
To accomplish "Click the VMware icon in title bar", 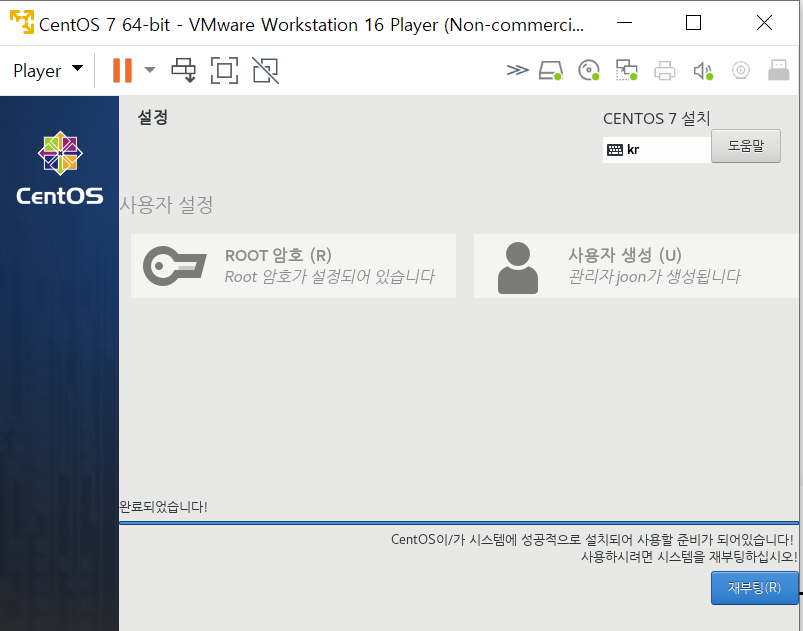I will [22, 22].
